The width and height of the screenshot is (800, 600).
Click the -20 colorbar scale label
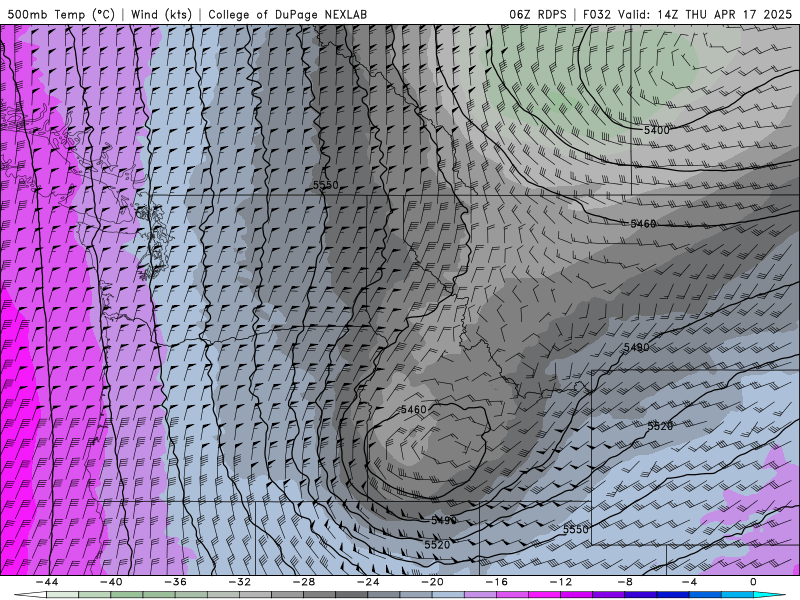click(x=432, y=582)
